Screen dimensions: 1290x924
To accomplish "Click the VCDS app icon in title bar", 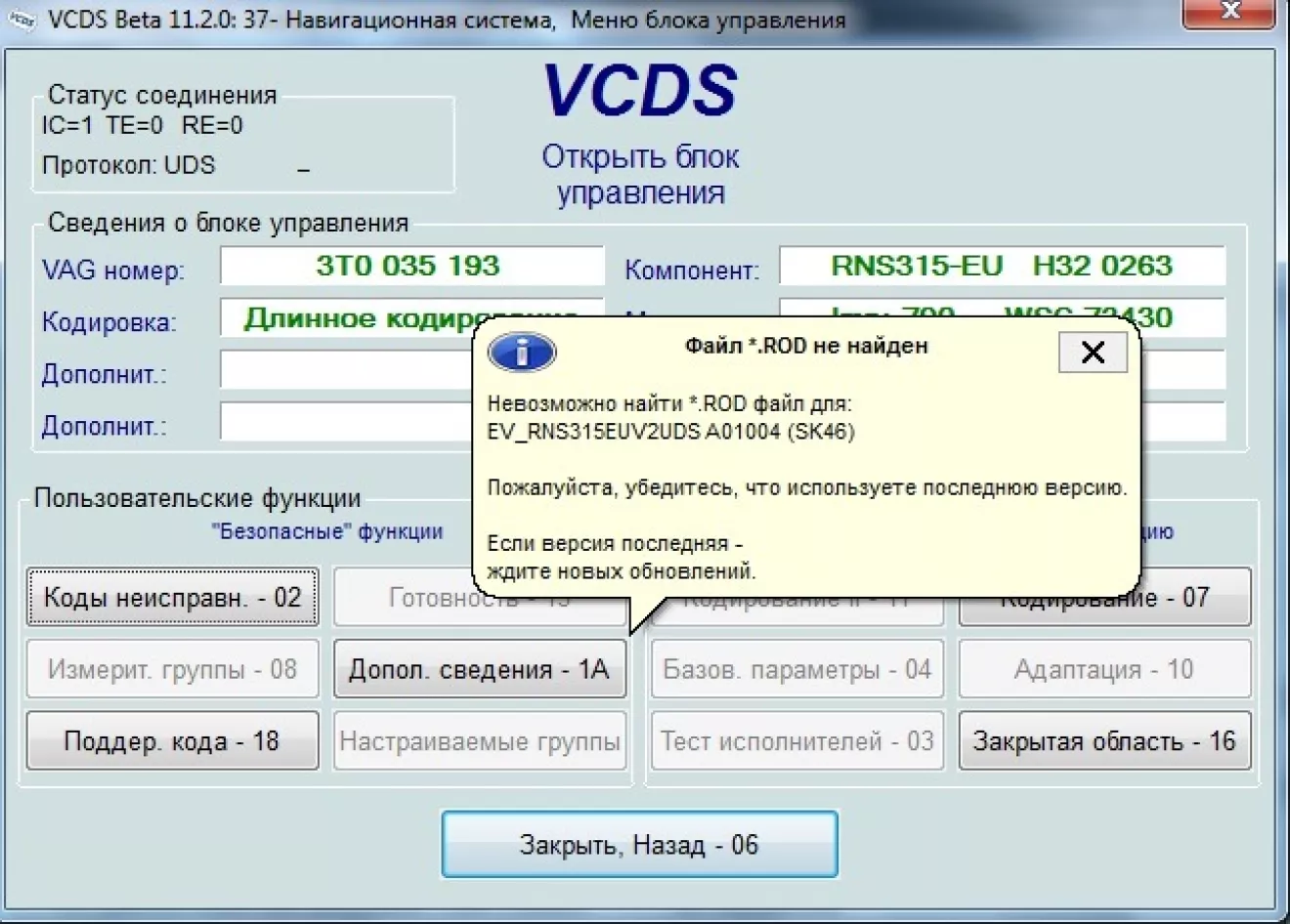I will tap(21, 20).
